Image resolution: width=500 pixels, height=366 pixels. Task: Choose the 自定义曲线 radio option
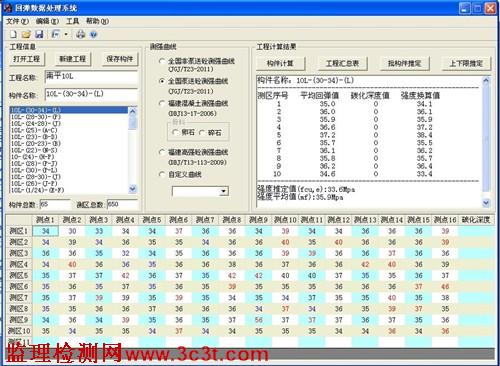coord(162,174)
